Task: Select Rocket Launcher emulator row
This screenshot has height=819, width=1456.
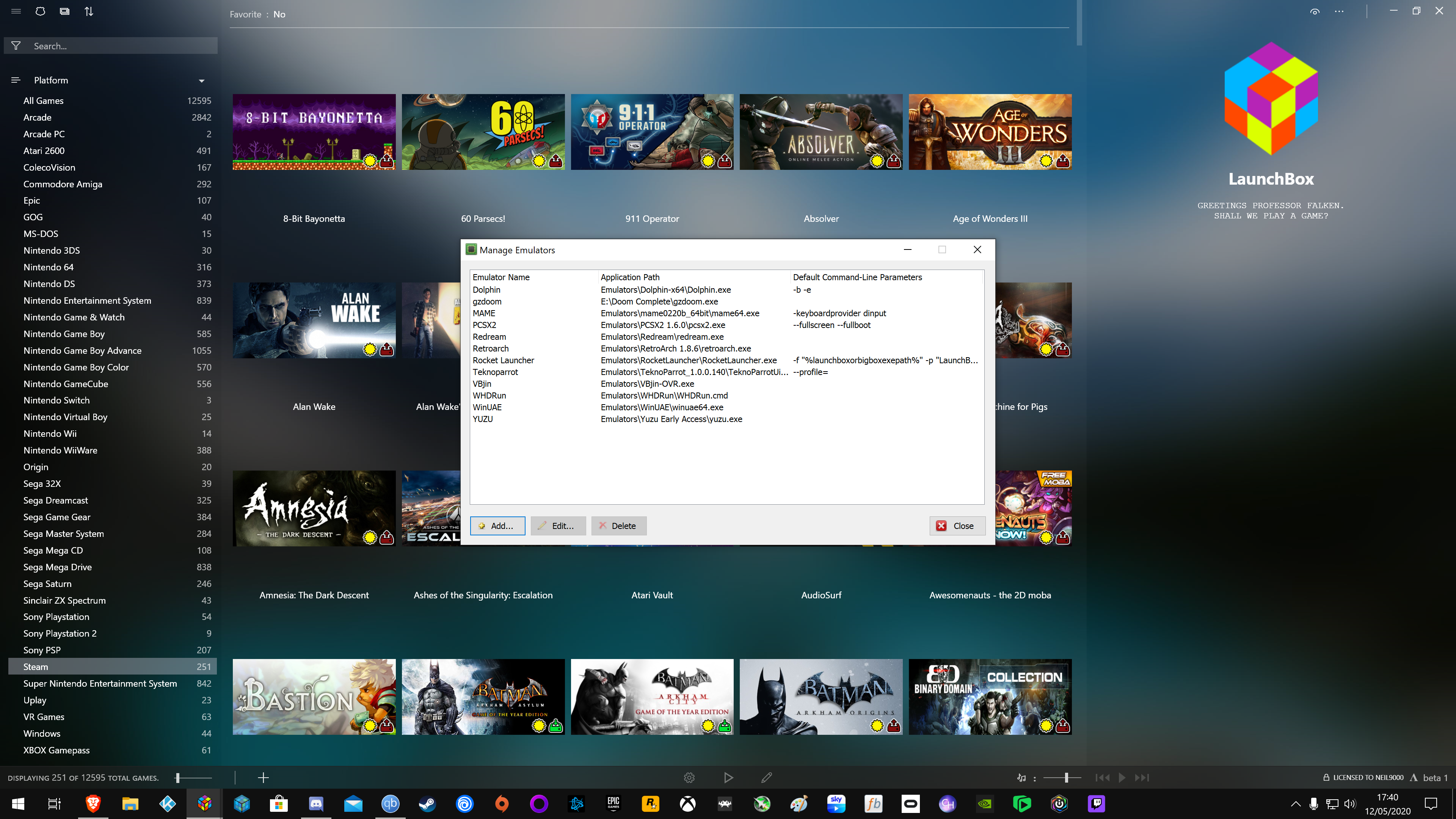Action: pyautogui.click(x=726, y=361)
